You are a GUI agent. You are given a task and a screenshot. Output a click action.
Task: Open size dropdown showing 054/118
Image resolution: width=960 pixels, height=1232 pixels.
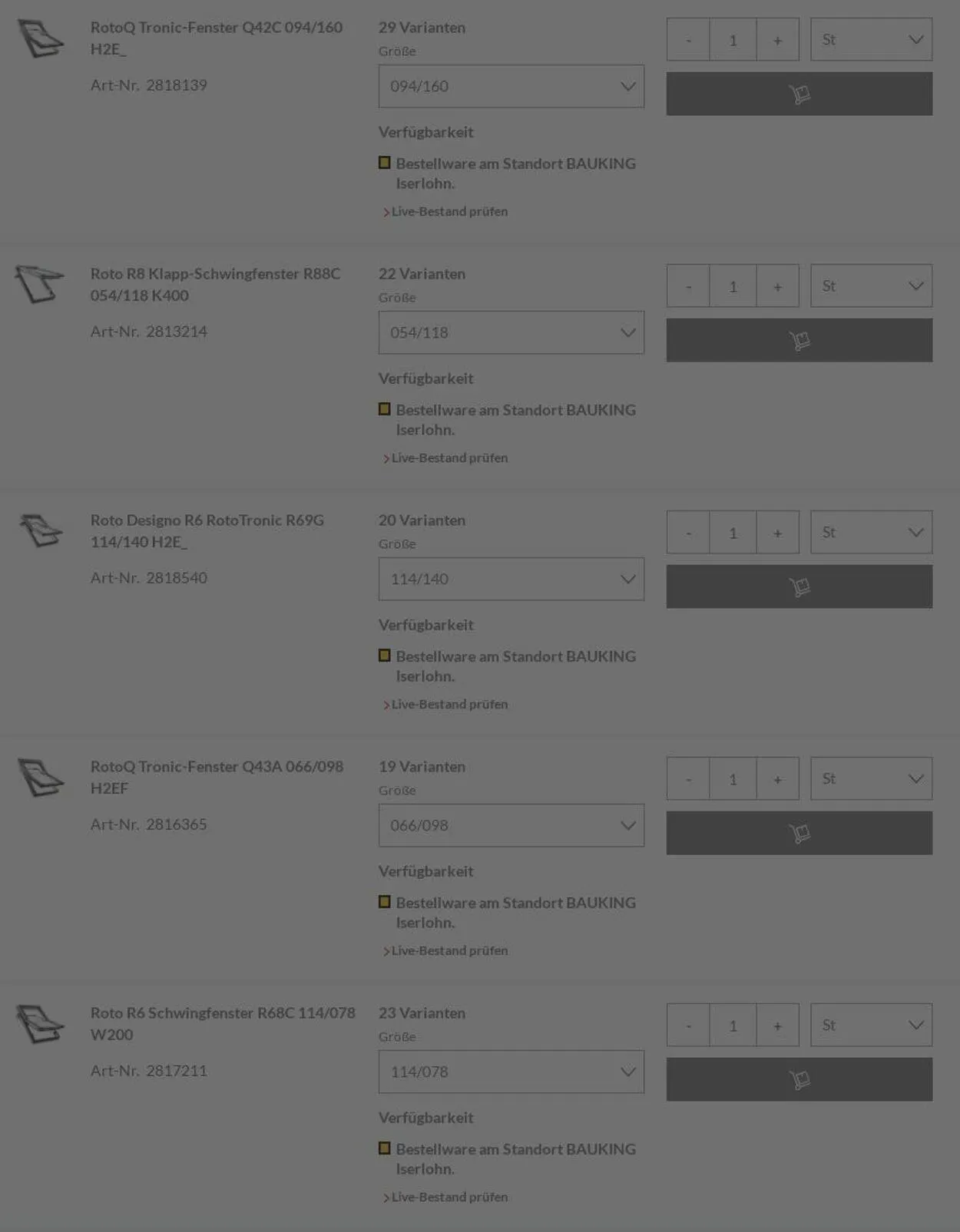coord(511,332)
